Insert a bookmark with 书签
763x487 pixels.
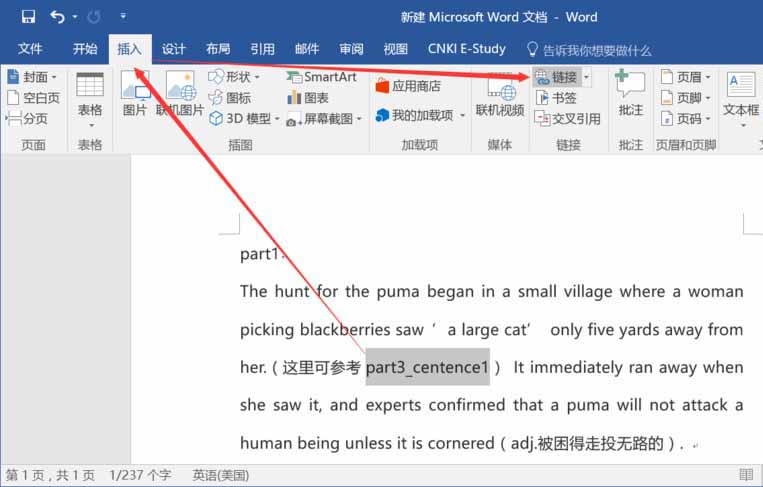point(556,98)
